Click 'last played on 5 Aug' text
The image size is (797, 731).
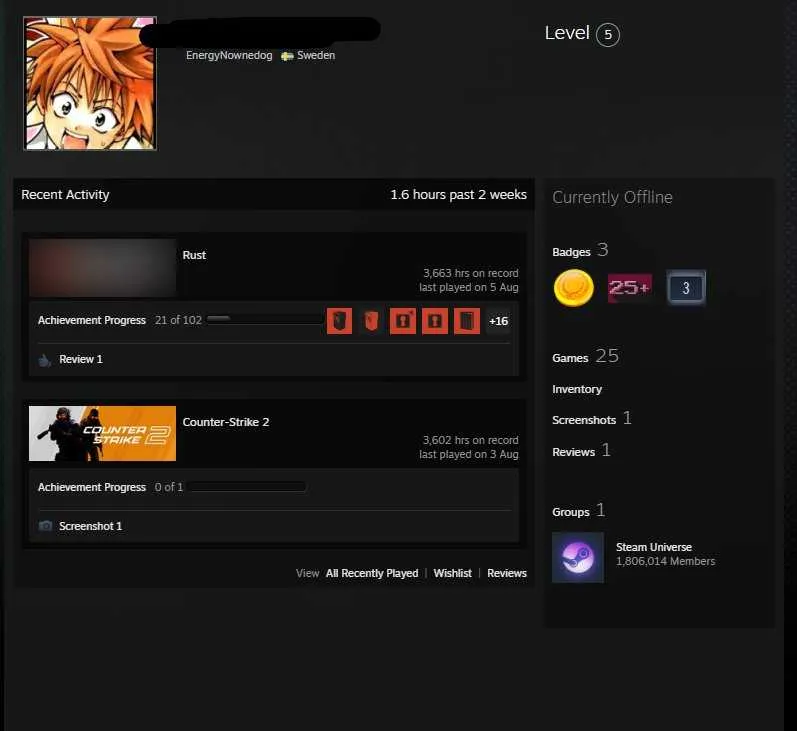coord(469,288)
